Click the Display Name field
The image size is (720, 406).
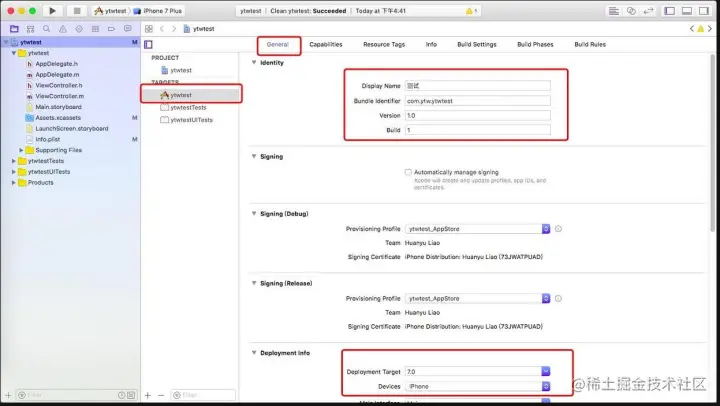[x=478, y=86]
